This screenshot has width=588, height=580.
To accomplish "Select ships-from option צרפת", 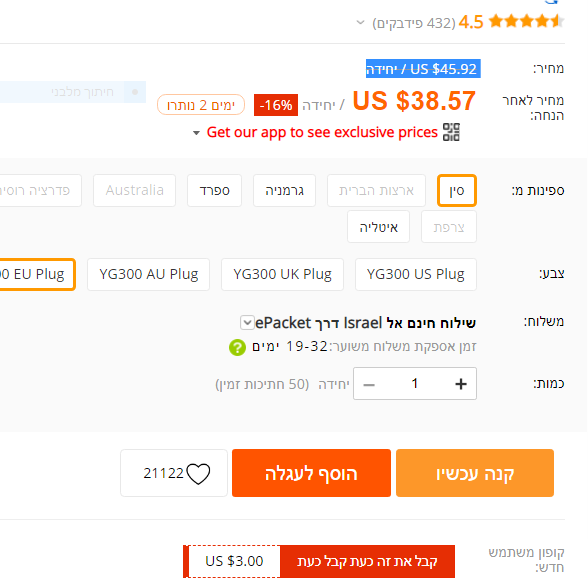I will [449, 227].
